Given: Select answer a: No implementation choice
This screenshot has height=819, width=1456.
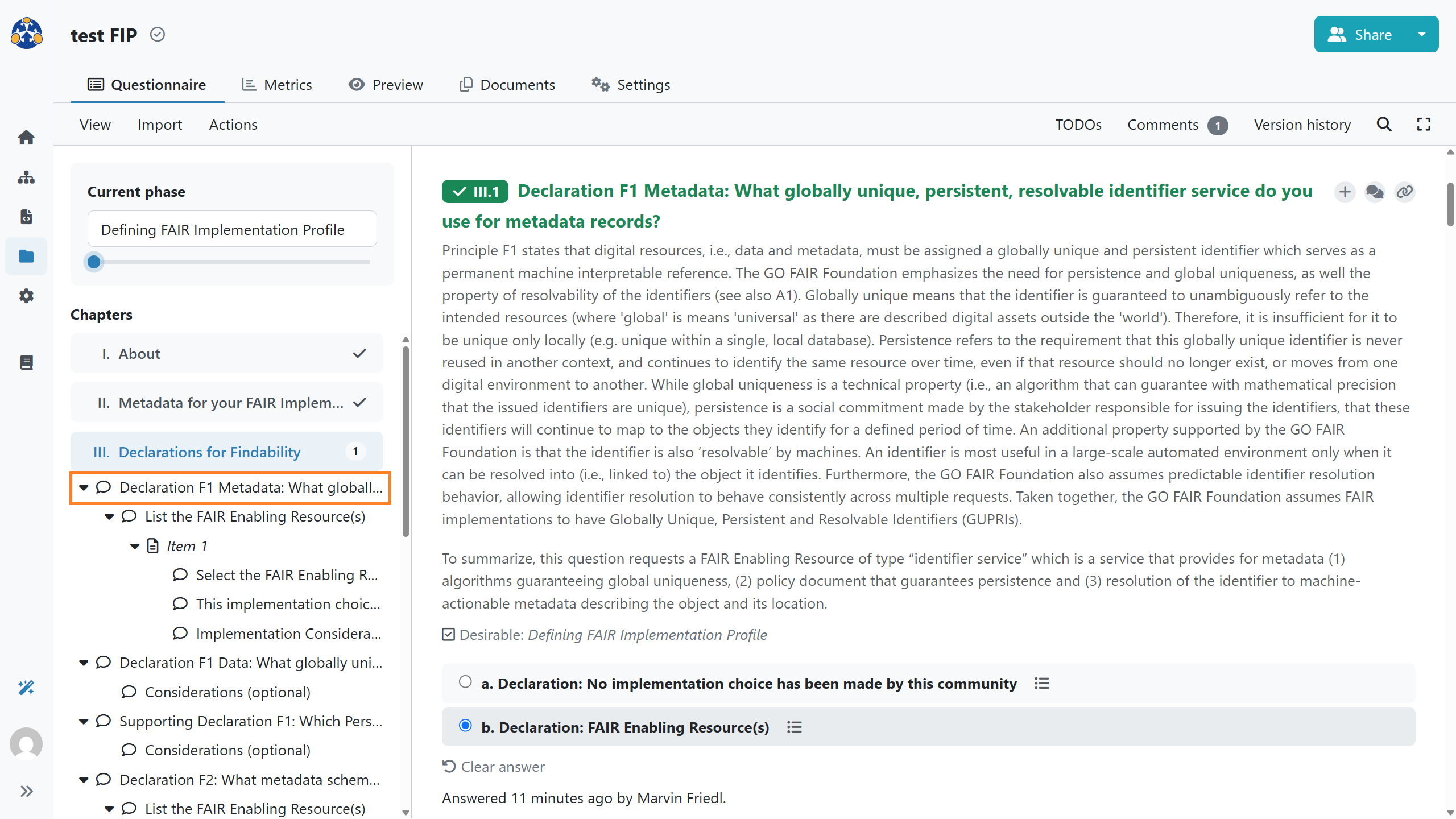Looking at the screenshot, I should point(465,681).
